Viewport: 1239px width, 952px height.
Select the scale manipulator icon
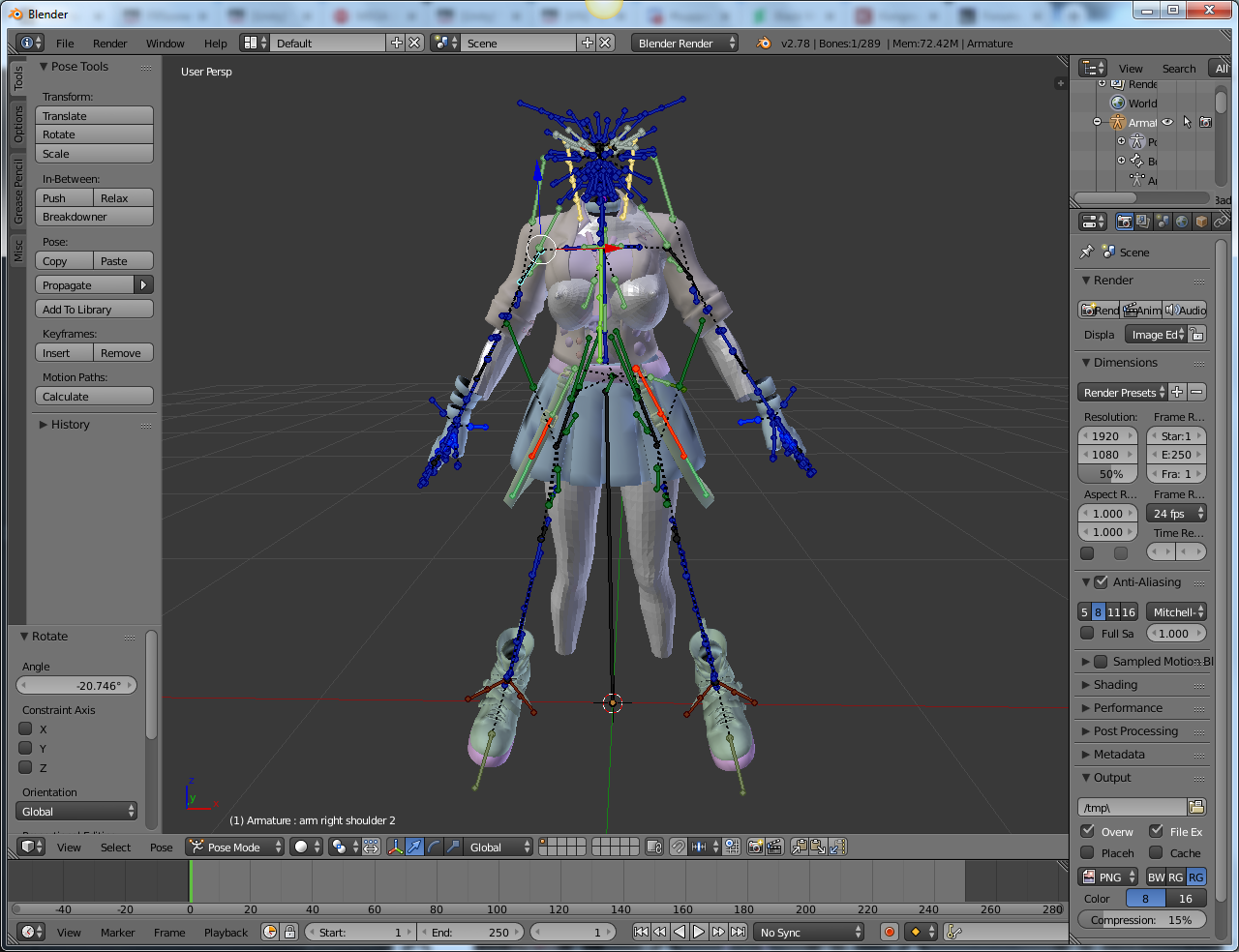click(453, 847)
